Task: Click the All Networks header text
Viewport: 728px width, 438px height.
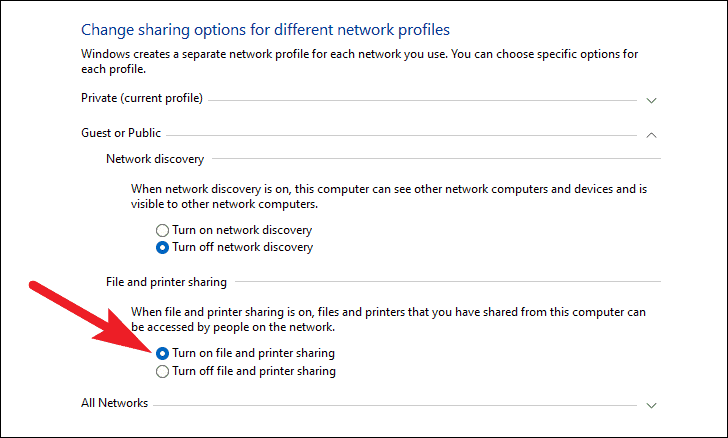Action: [114, 403]
